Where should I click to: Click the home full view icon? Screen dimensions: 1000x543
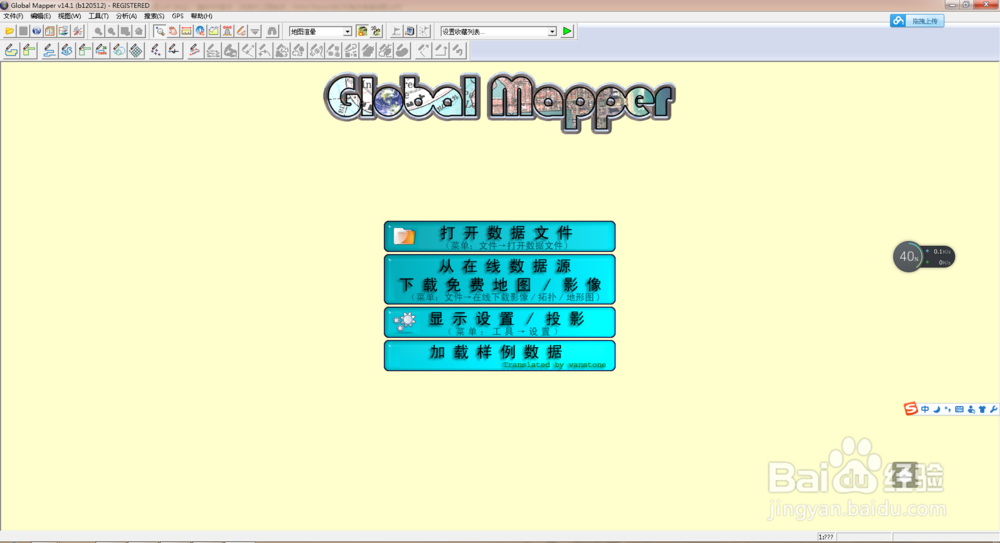[138, 31]
